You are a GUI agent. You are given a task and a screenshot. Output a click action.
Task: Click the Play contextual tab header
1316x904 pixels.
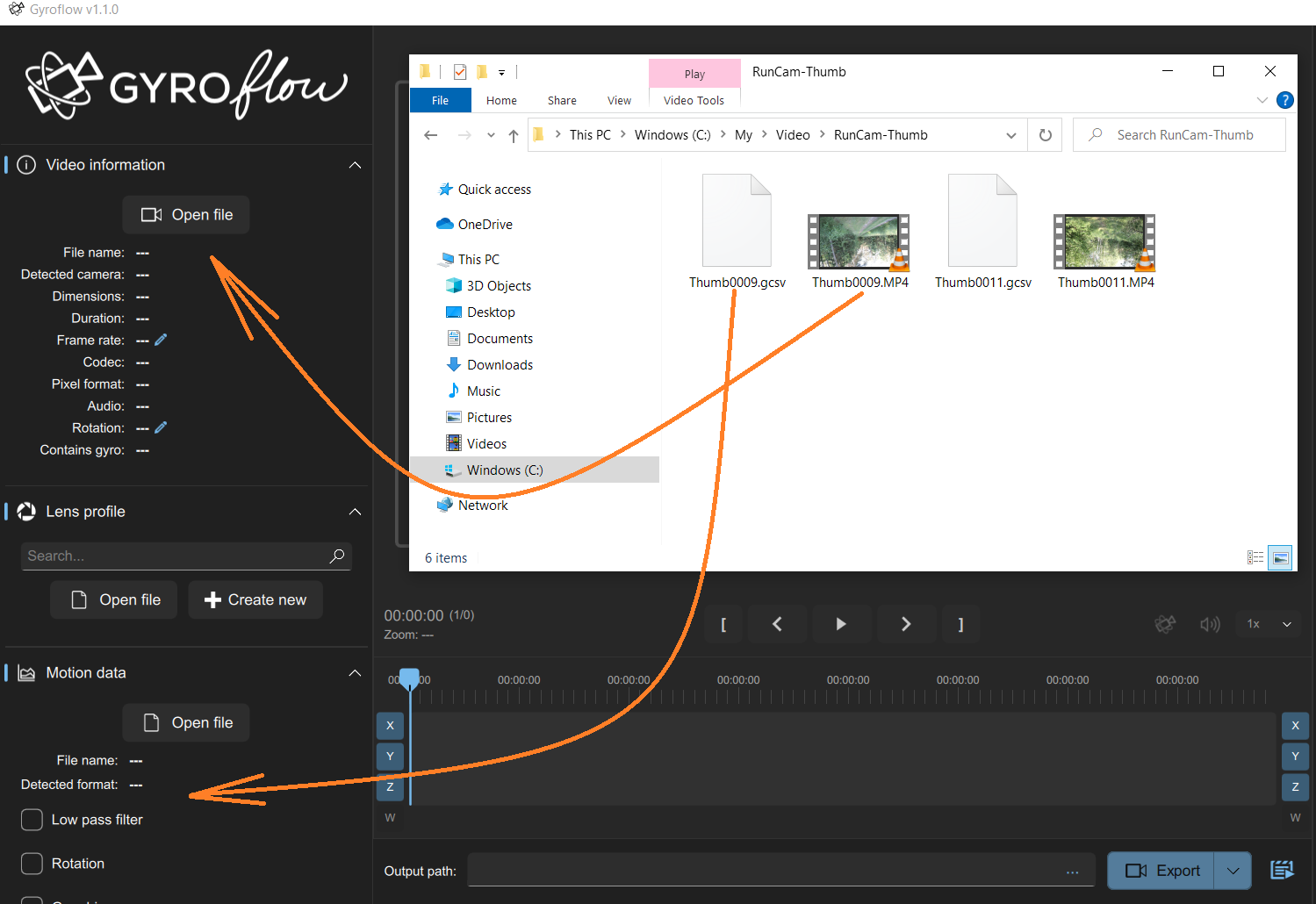[x=694, y=74]
